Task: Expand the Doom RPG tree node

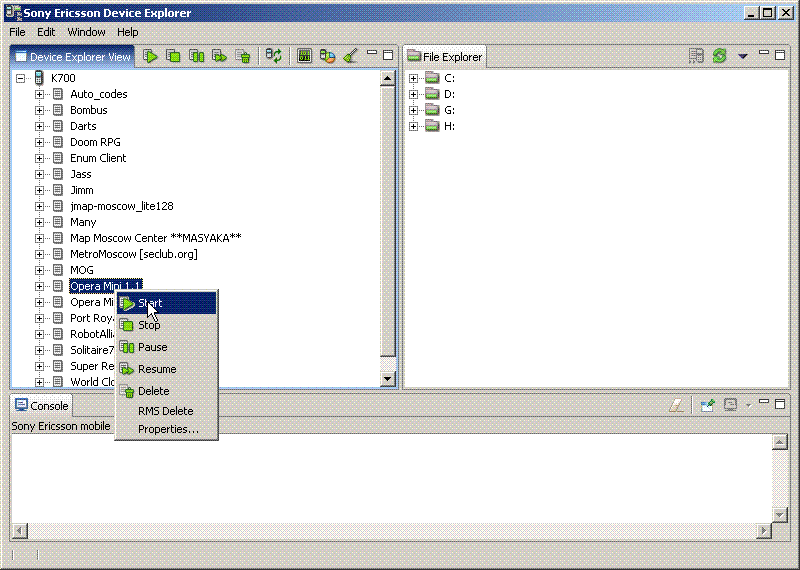Action: (x=39, y=142)
